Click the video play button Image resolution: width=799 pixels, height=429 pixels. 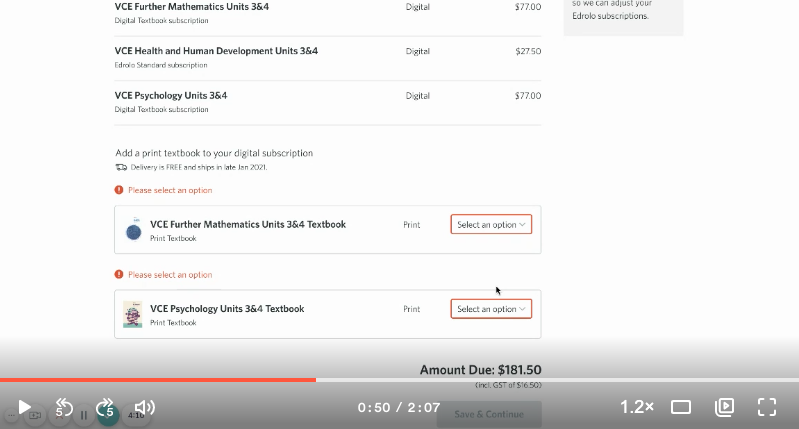(x=24, y=407)
